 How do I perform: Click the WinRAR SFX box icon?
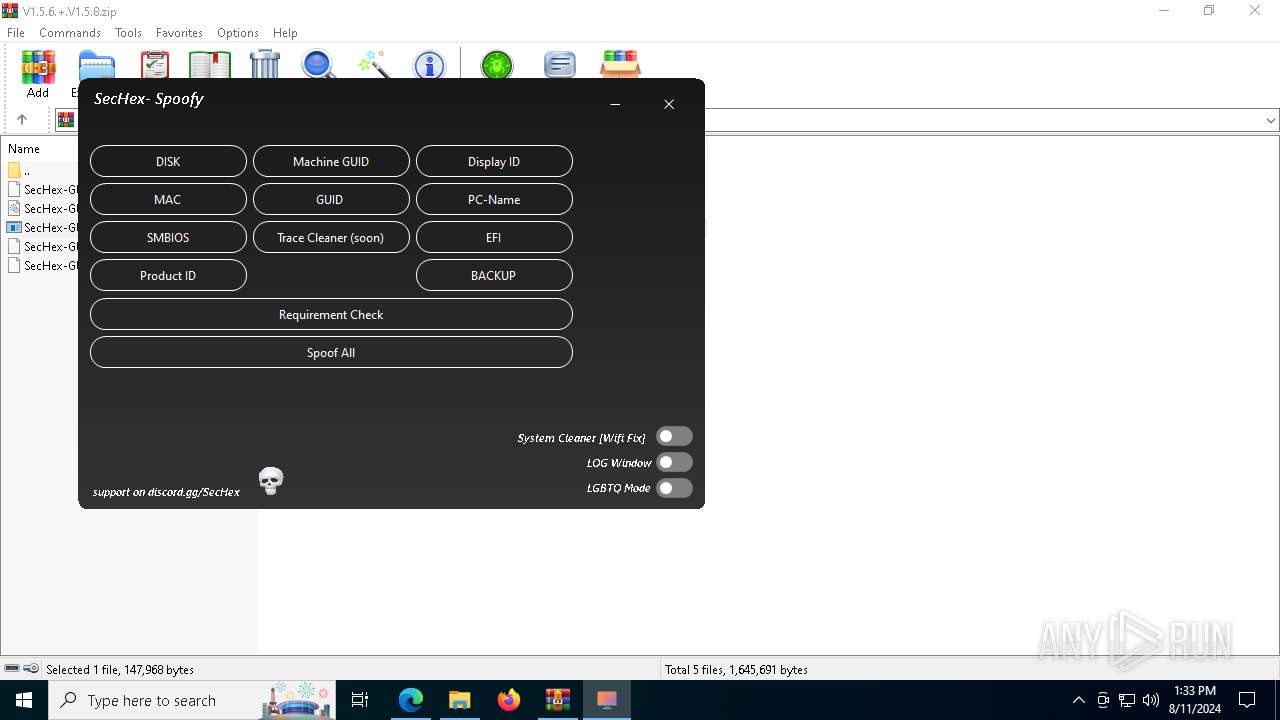[x=620, y=64]
